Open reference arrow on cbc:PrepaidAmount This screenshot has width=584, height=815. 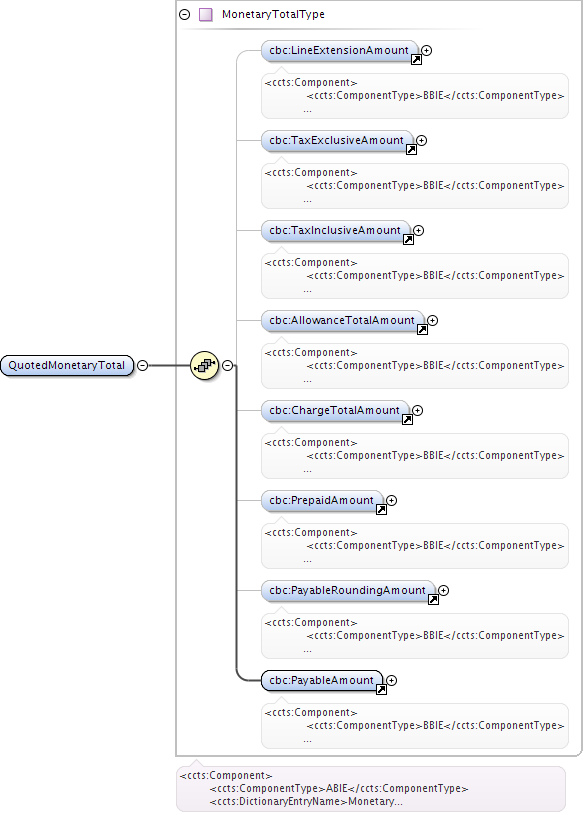pyautogui.click(x=381, y=509)
